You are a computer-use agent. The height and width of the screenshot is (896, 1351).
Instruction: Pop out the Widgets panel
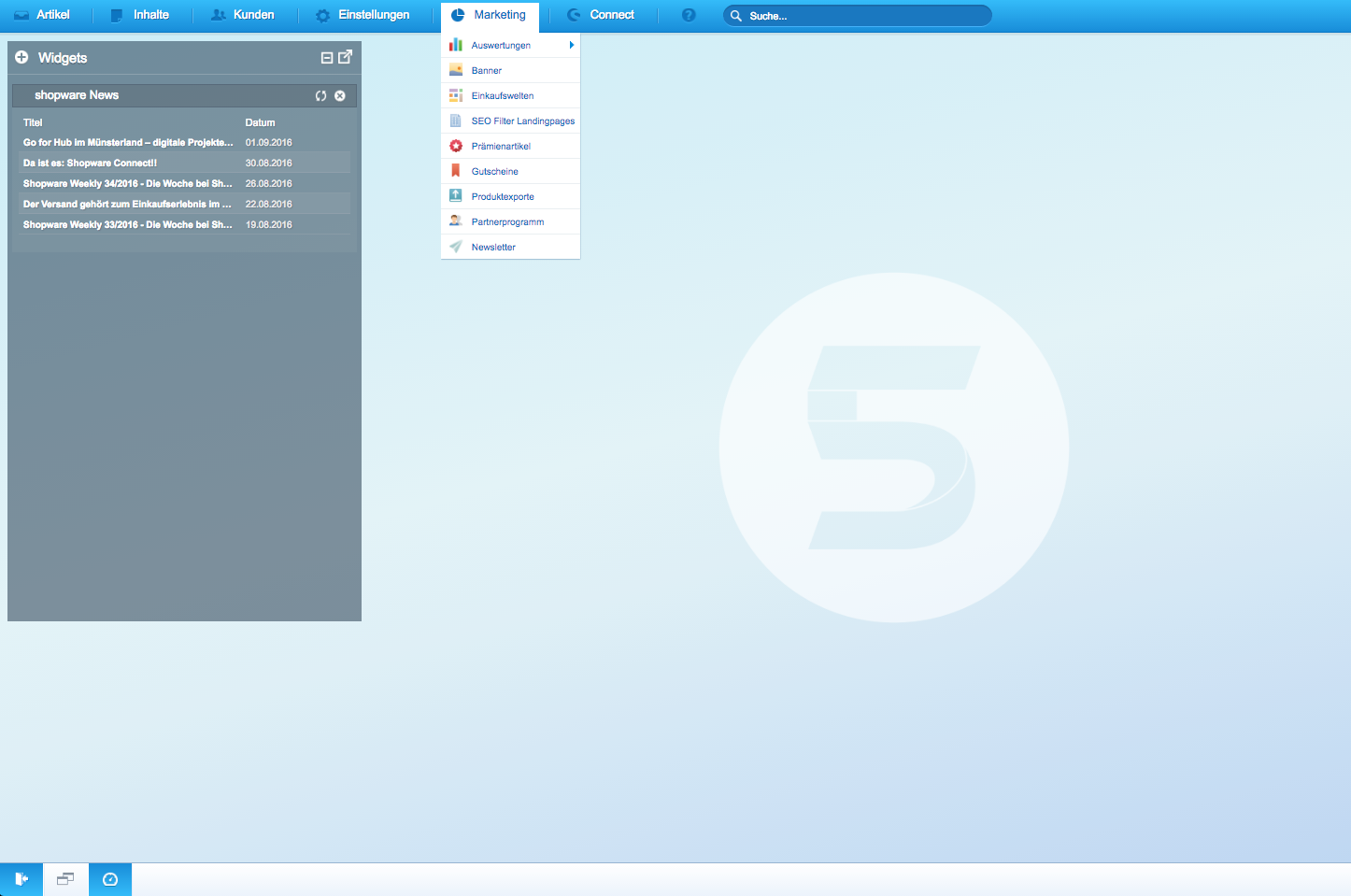click(345, 57)
